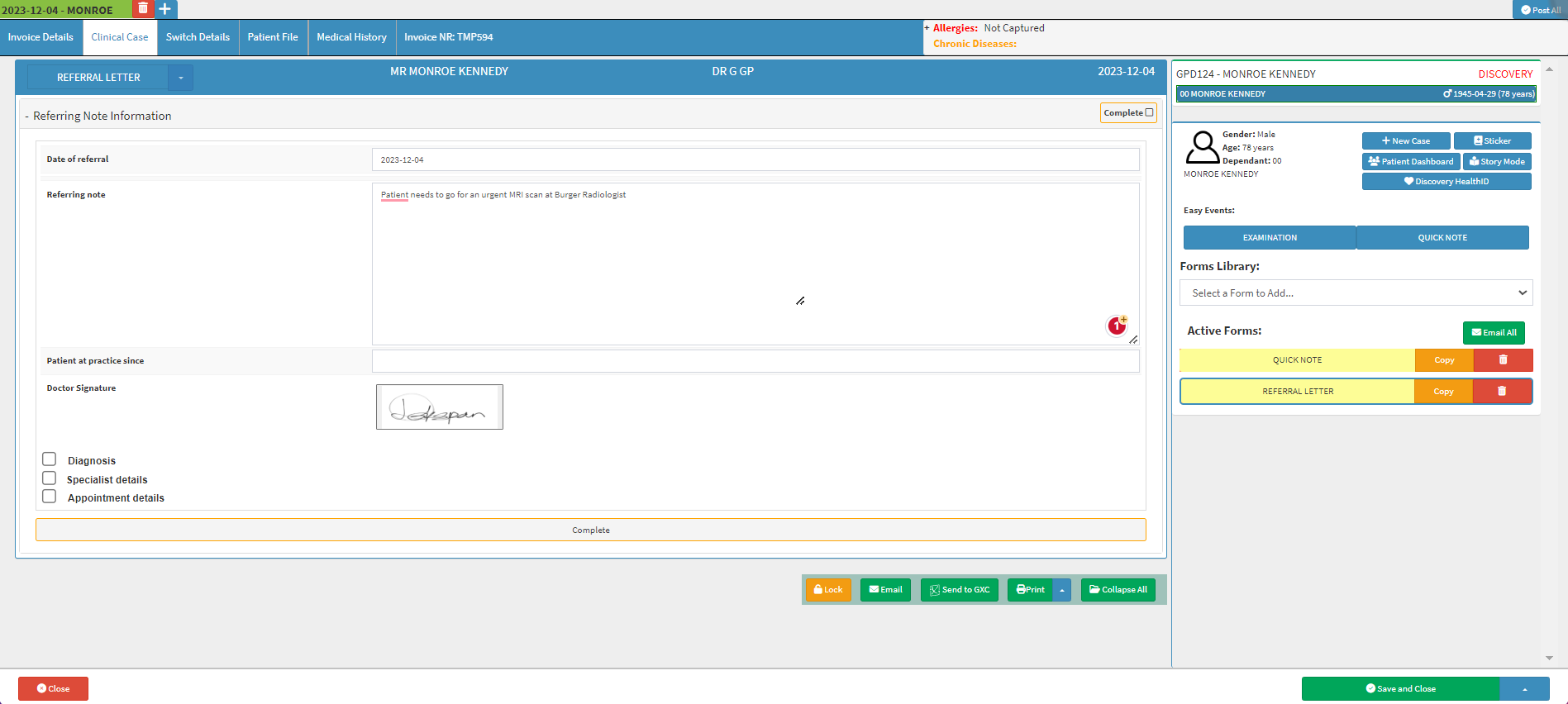
Task: Click the red trash icon beside the case tab
Action: (x=143, y=8)
